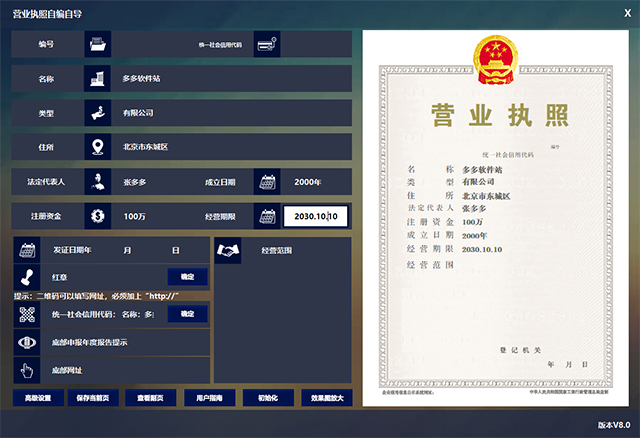640x438 pixels.
Task: Click the calendar icon for 经营期限
Action: pos(267,216)
